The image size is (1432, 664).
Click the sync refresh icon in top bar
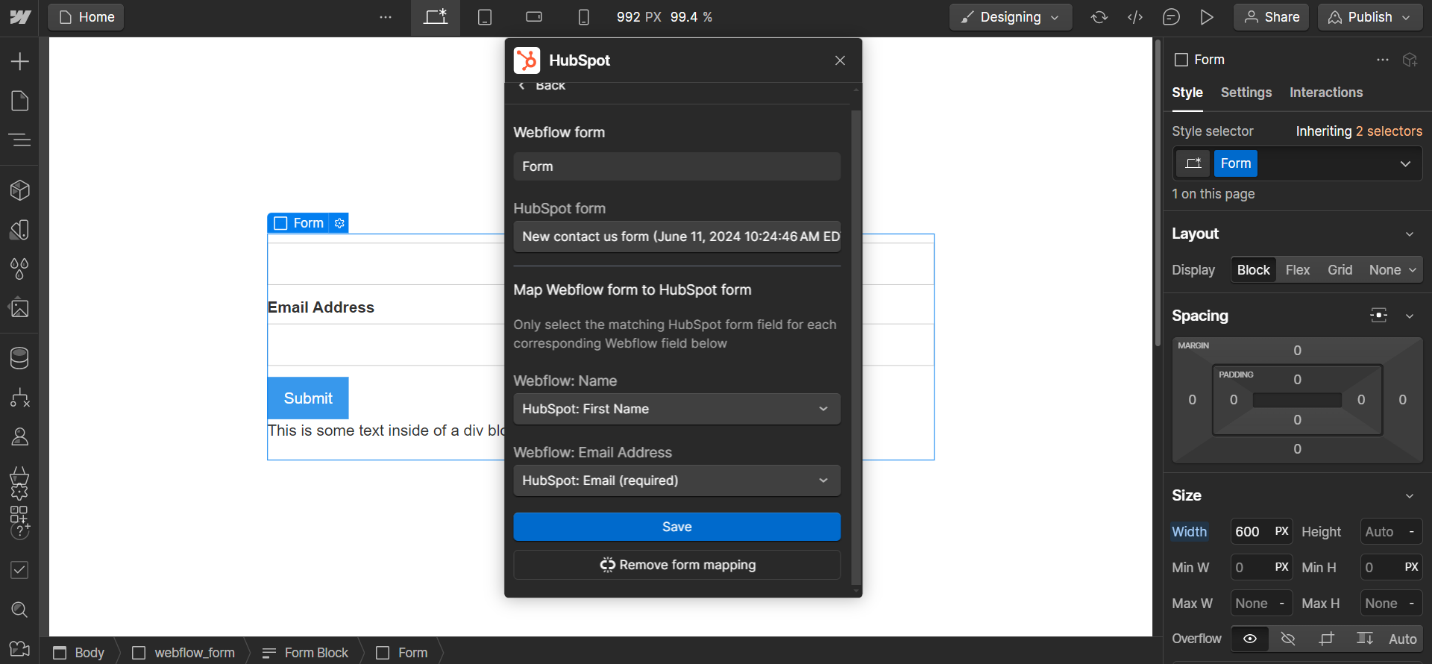[x=1099, y=17]
